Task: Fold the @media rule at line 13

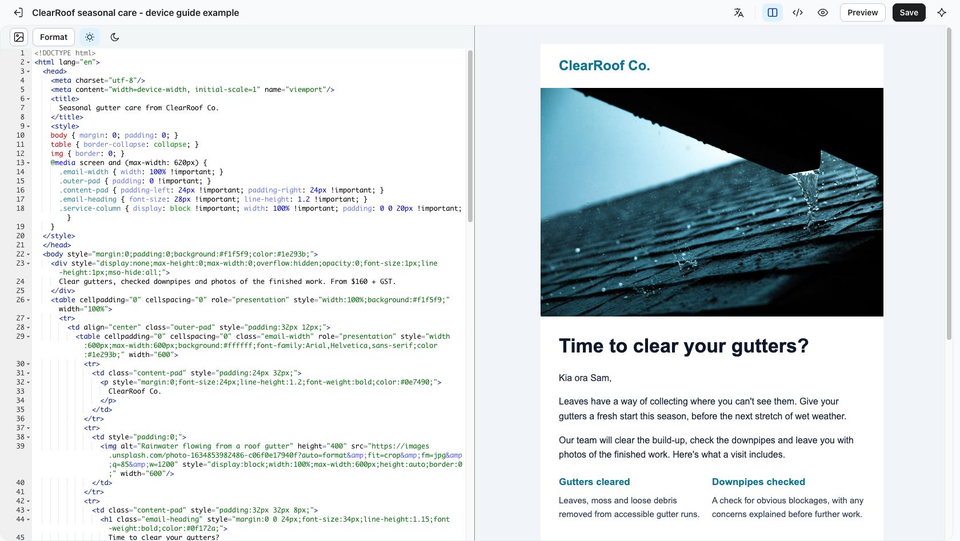Action: pos(29,163)
